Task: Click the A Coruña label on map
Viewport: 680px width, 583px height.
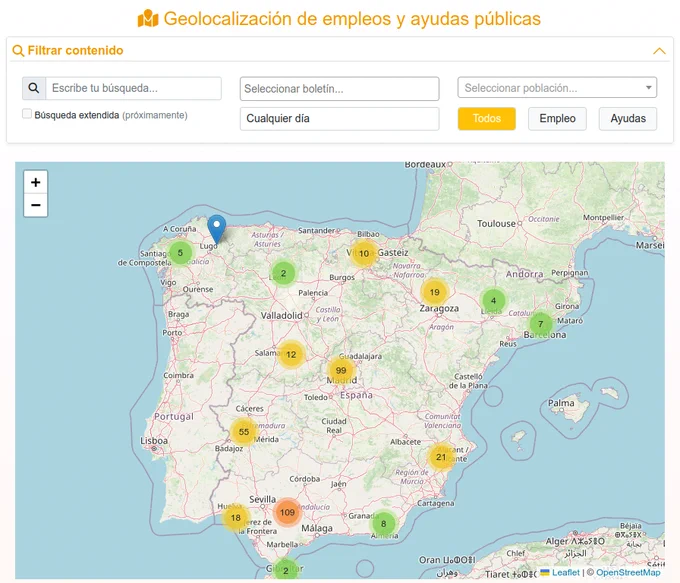Action: pyautogui.click(x=180, y=229)
